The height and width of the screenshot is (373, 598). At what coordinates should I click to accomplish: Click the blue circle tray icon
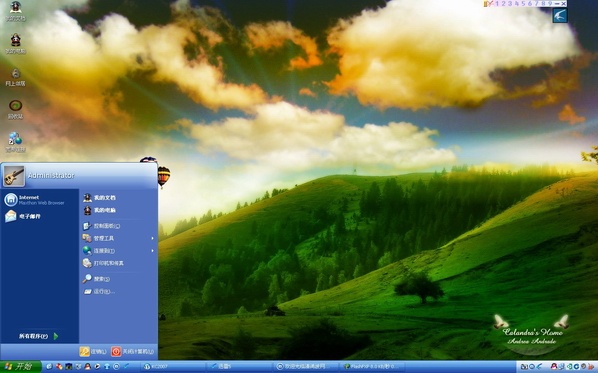532,367
